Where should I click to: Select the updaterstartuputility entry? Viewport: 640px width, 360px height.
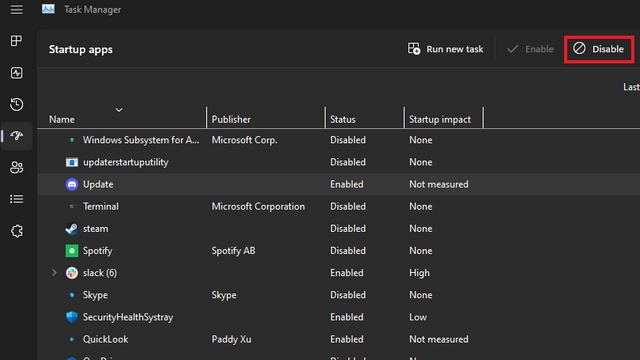125,162
